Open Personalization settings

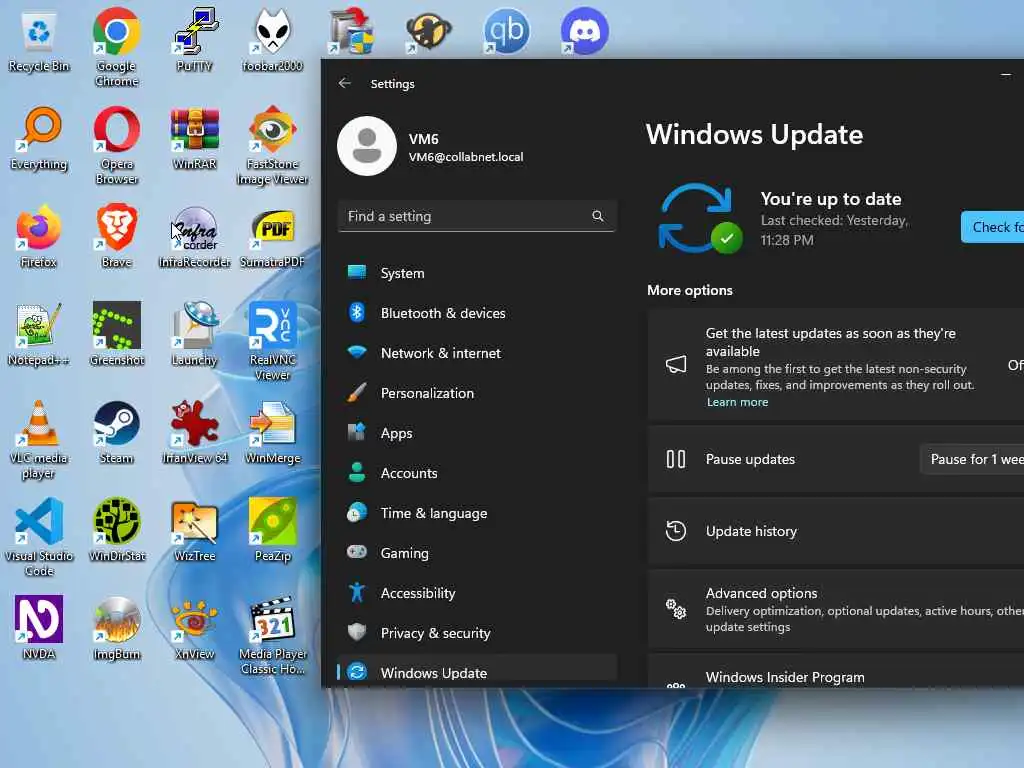click(x=477, y=393)
